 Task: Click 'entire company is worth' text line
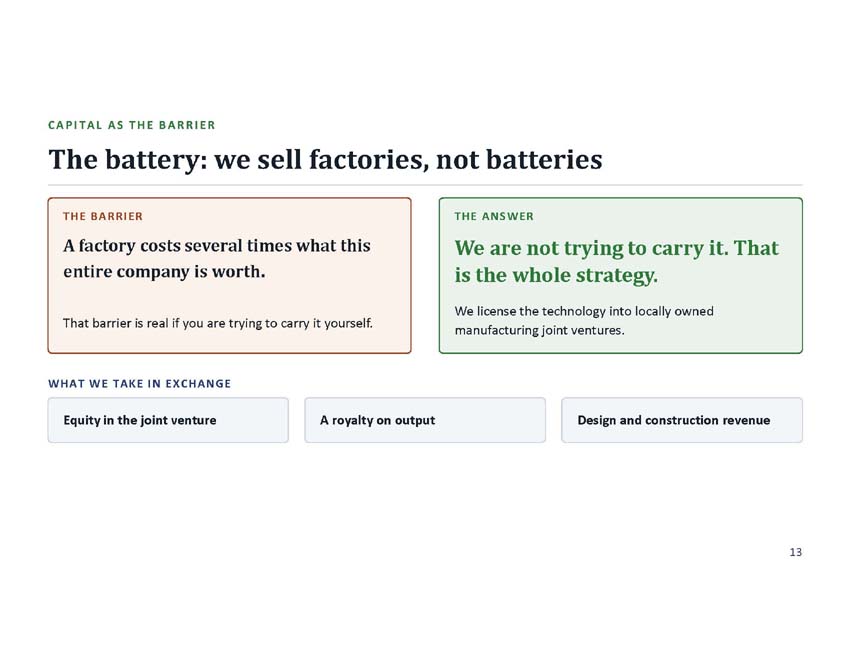click(164, 272)
